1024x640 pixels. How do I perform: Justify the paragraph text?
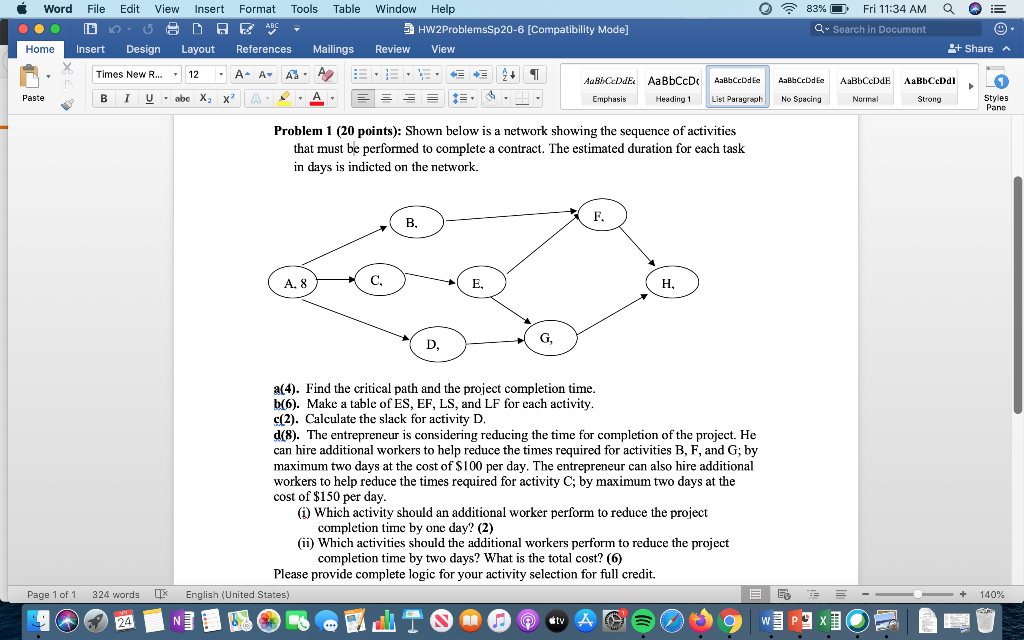pos(432,99)
